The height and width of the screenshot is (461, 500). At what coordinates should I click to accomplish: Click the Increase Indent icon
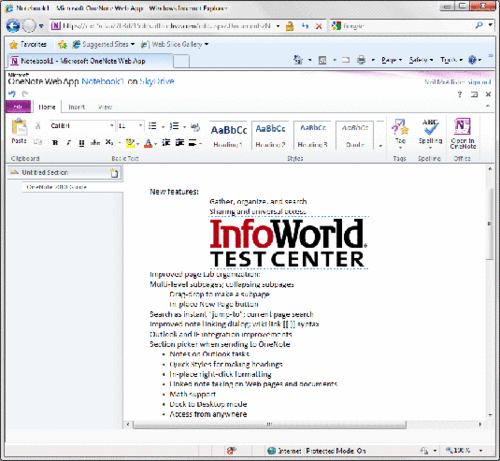click(180, 143)
